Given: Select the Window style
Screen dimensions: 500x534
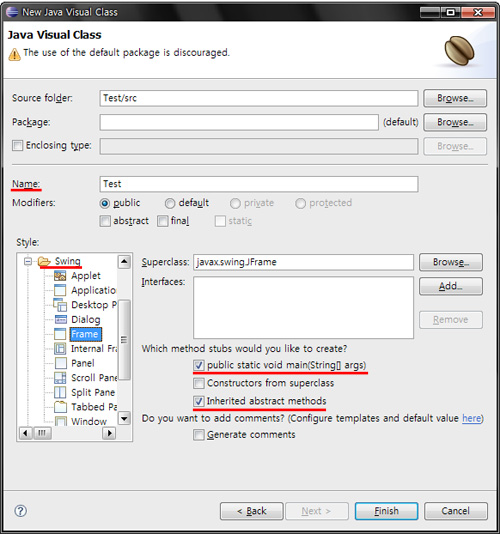Looking at the screenshot, I should tap(89, 421).
